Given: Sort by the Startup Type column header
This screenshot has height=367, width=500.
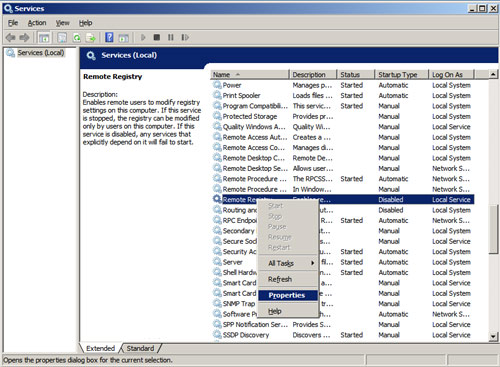Looking at the screenshot, I should tap(402, 75).
